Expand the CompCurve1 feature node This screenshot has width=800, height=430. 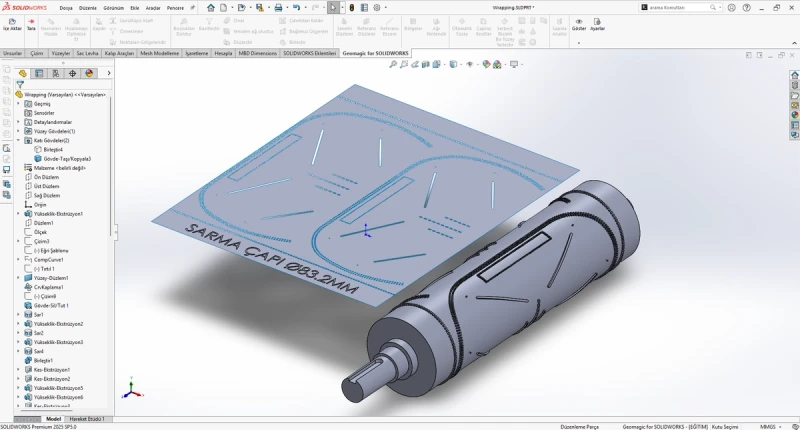[x=18, y=260]
